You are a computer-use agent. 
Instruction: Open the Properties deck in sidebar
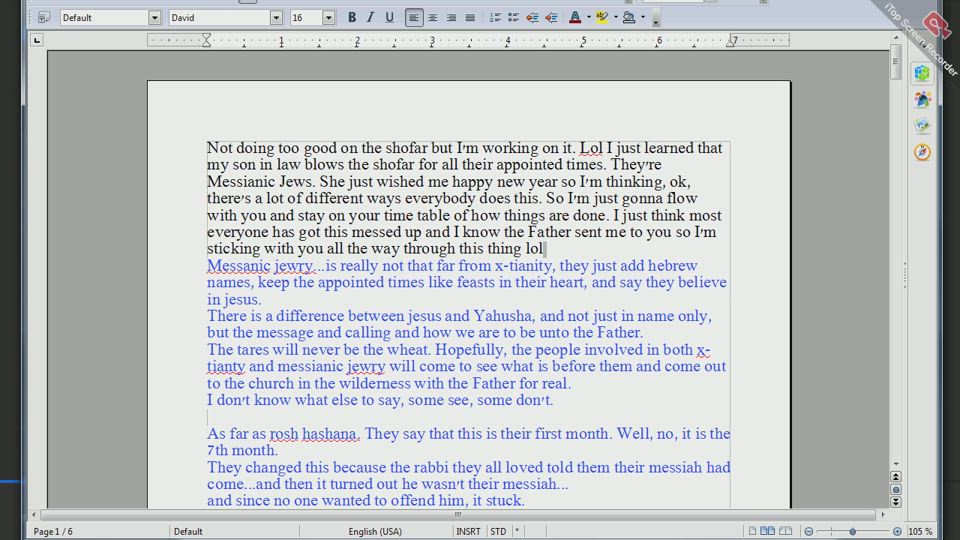[922, 73]
